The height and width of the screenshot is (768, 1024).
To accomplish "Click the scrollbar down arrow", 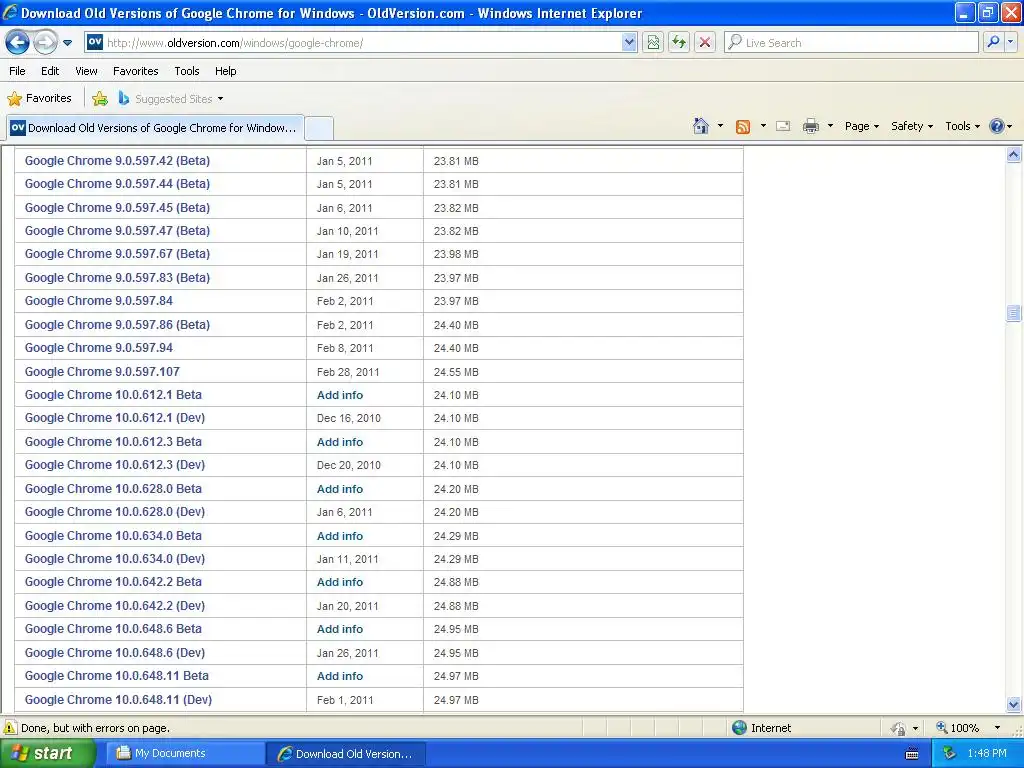I will [1014, 704].
